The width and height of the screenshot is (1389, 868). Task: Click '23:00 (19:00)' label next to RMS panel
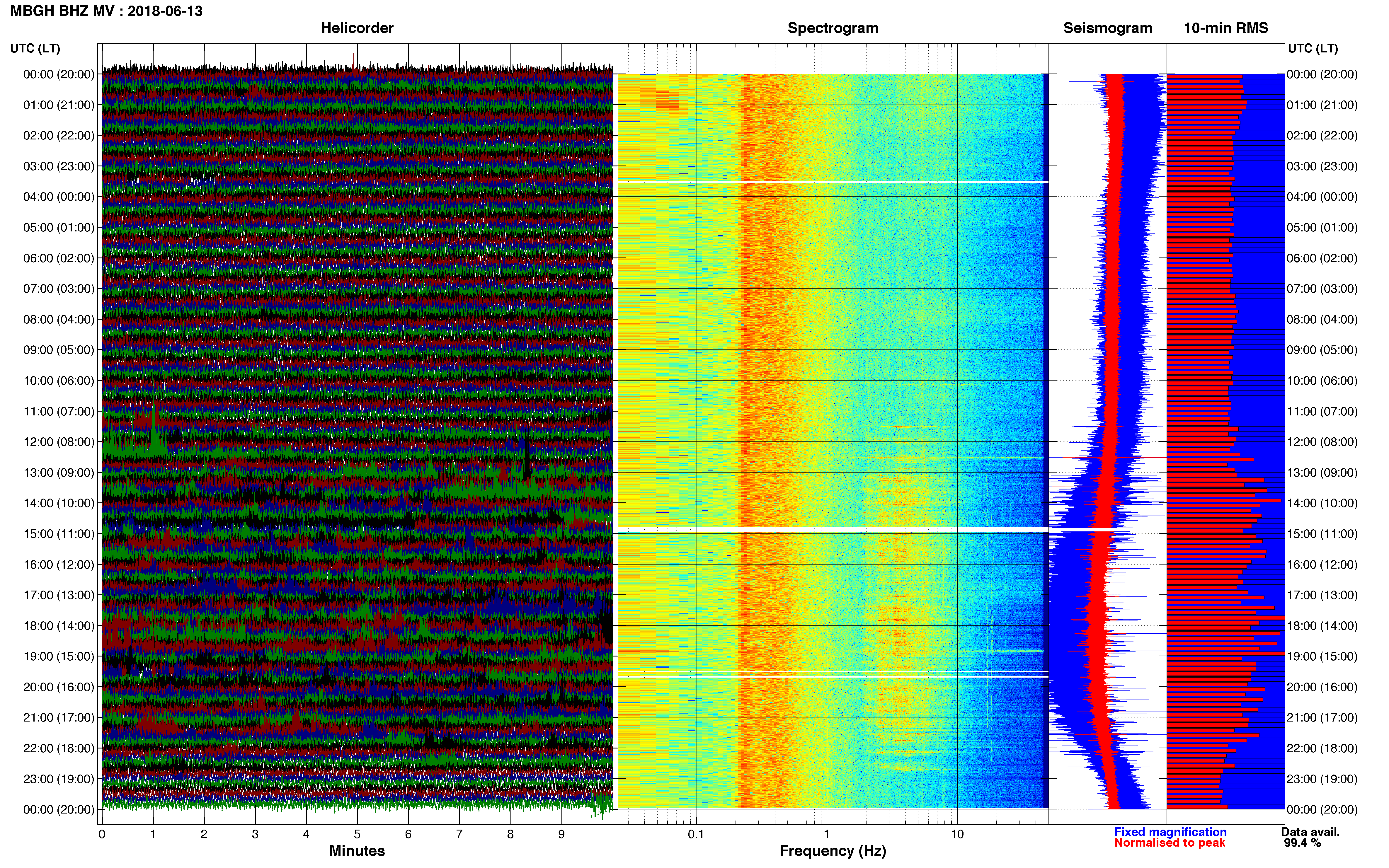point(1322,779)
